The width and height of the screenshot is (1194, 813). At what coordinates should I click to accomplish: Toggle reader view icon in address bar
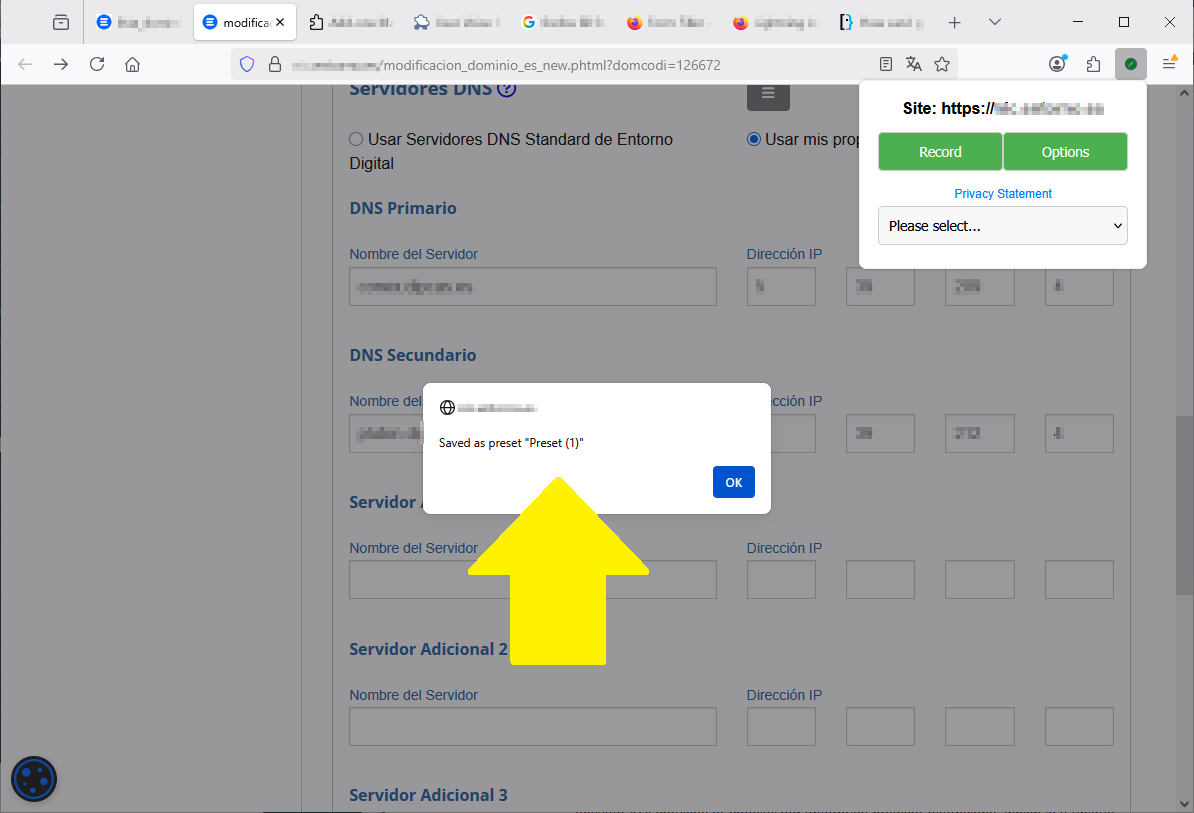885,64
